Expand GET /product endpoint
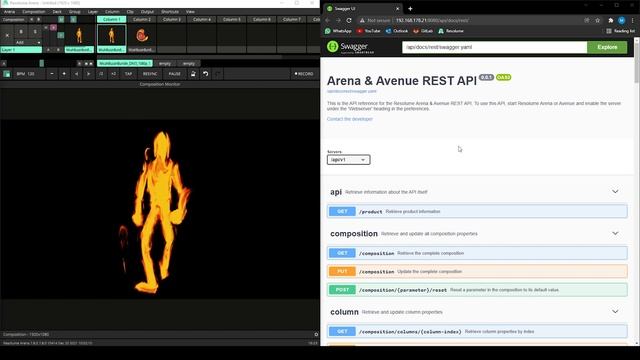 tap(477, 211)
